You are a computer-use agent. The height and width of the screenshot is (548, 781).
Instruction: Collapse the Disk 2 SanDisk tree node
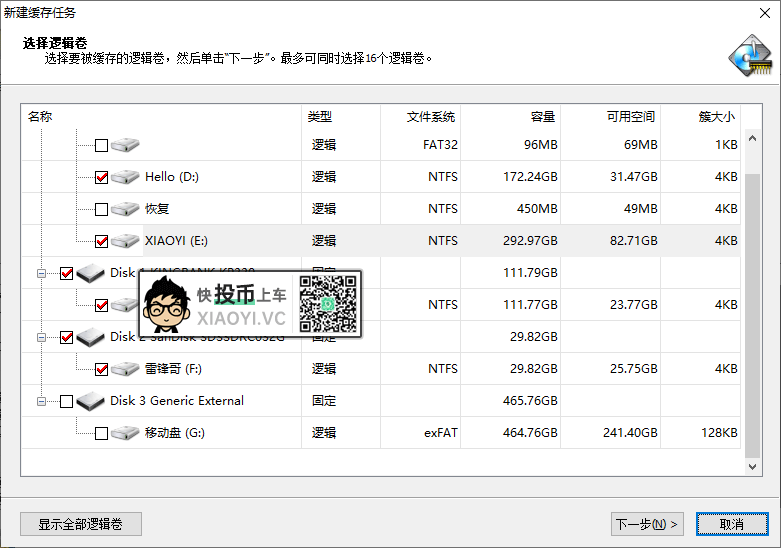point(41,338)
